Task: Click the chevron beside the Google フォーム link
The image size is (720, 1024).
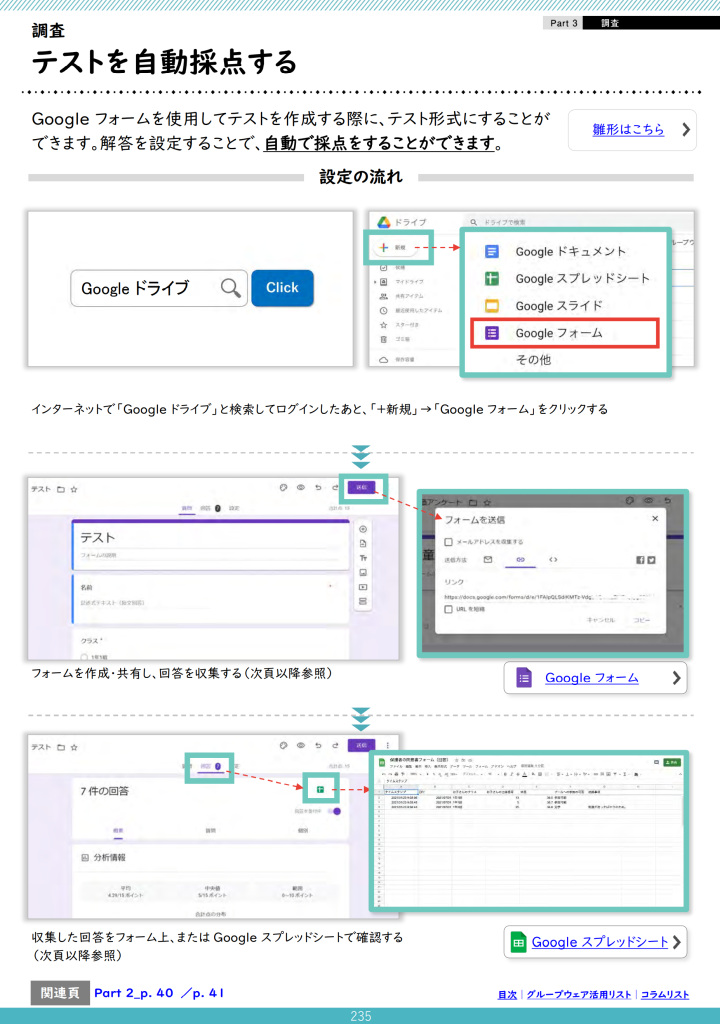Action: point(676,679)
